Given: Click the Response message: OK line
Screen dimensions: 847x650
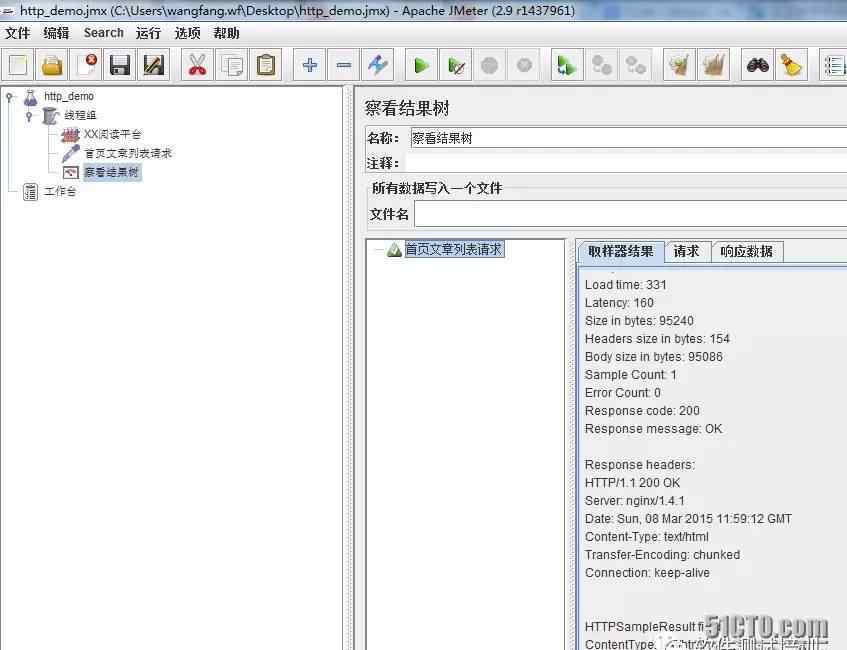Looking at the screenshot, I should pos(654,428).
